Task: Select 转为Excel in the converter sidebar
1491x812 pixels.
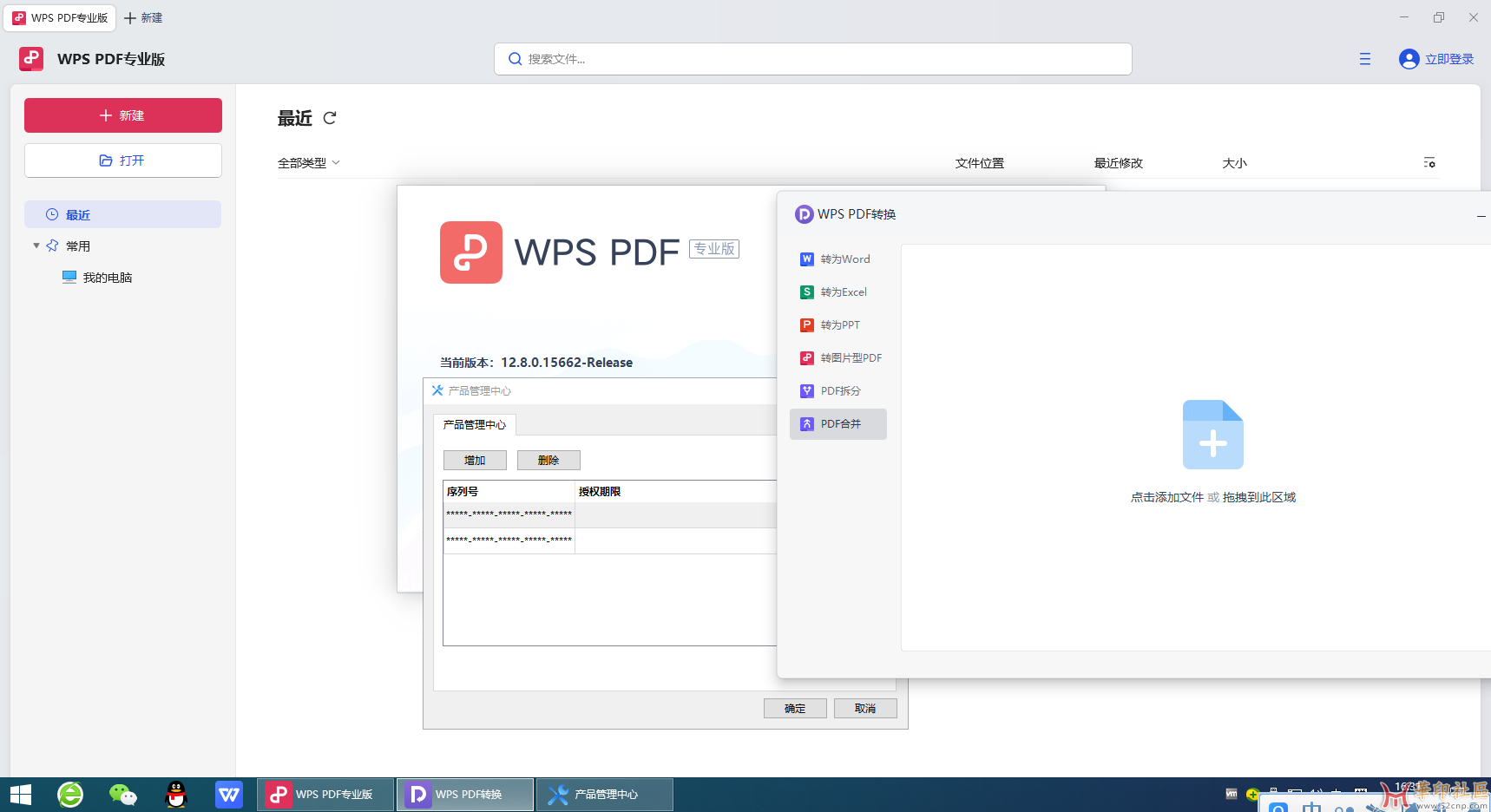Action: [838, 292]
